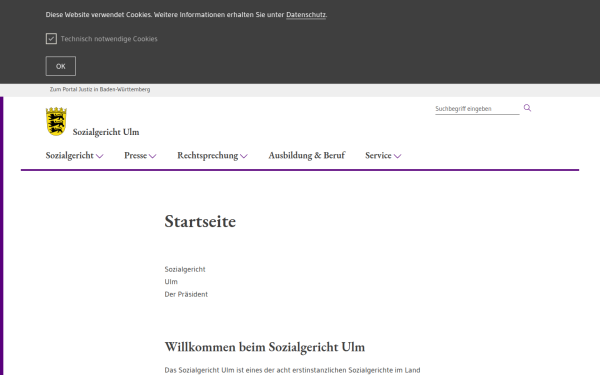This screenshot has width=600, height=375.
Task: Follow the Zum Portal Justiz in Baden-Württemberg link
Action: [x=100, y=89]
